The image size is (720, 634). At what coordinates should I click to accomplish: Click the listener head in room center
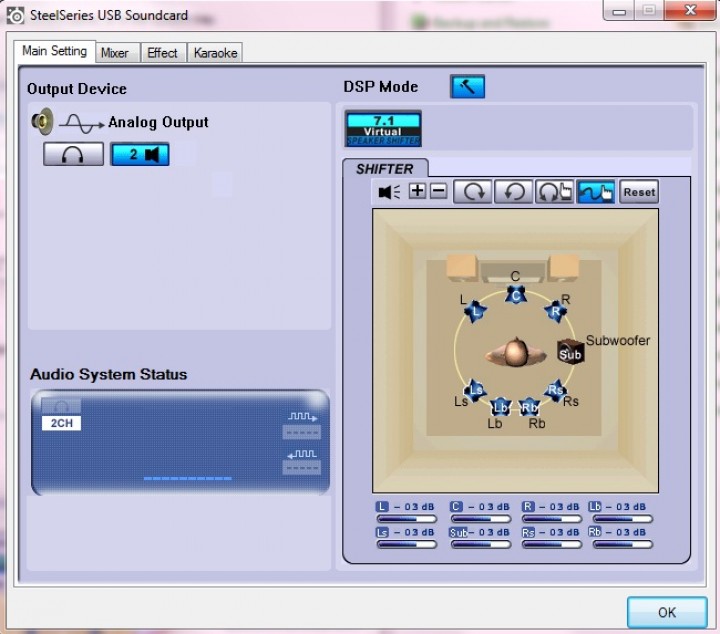coord(516,352)
